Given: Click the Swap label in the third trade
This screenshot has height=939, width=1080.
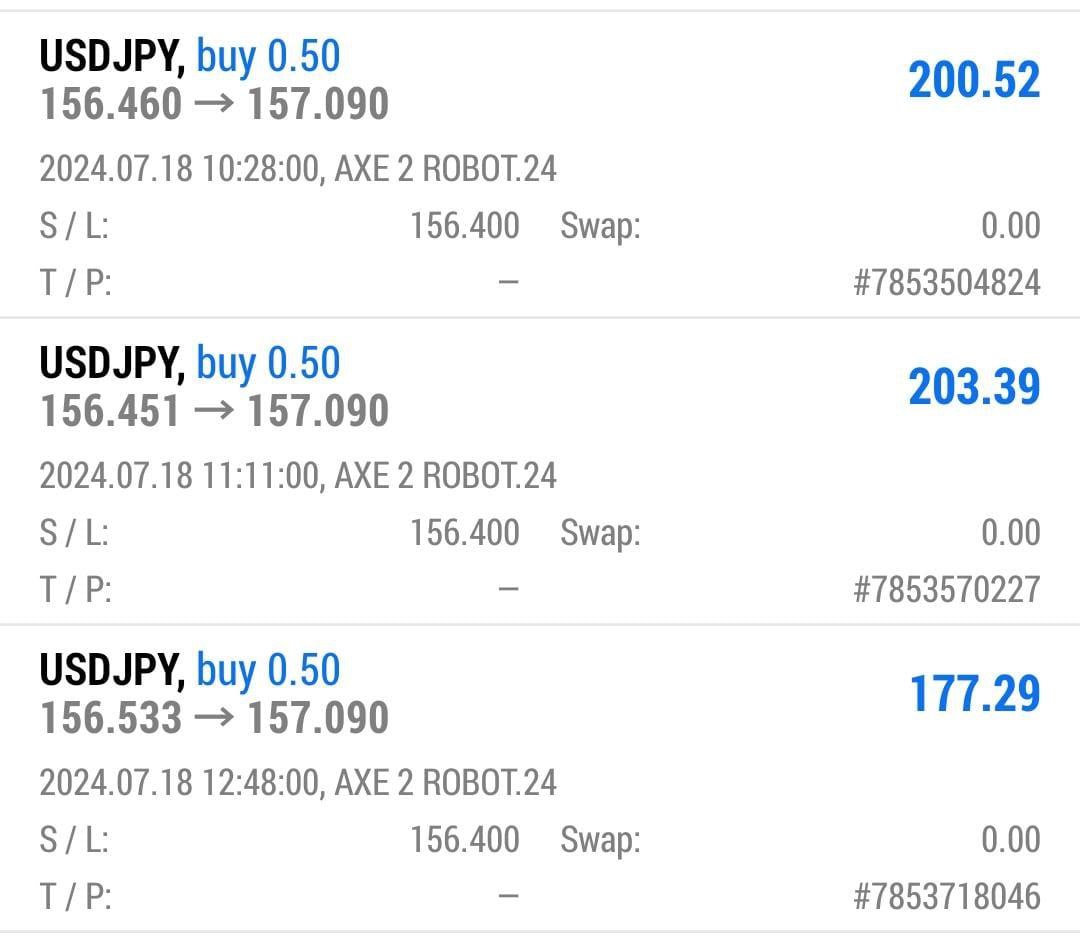Looking at the screenshot, I should [600, 840].
